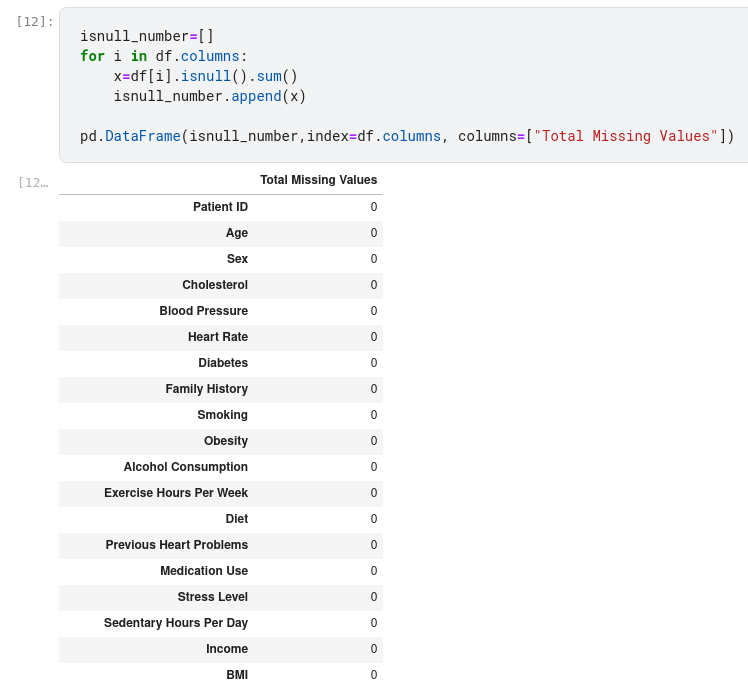Click the 'Family History' row label
The width and height of the screenshot is (748, 681).
click(206, 389)
